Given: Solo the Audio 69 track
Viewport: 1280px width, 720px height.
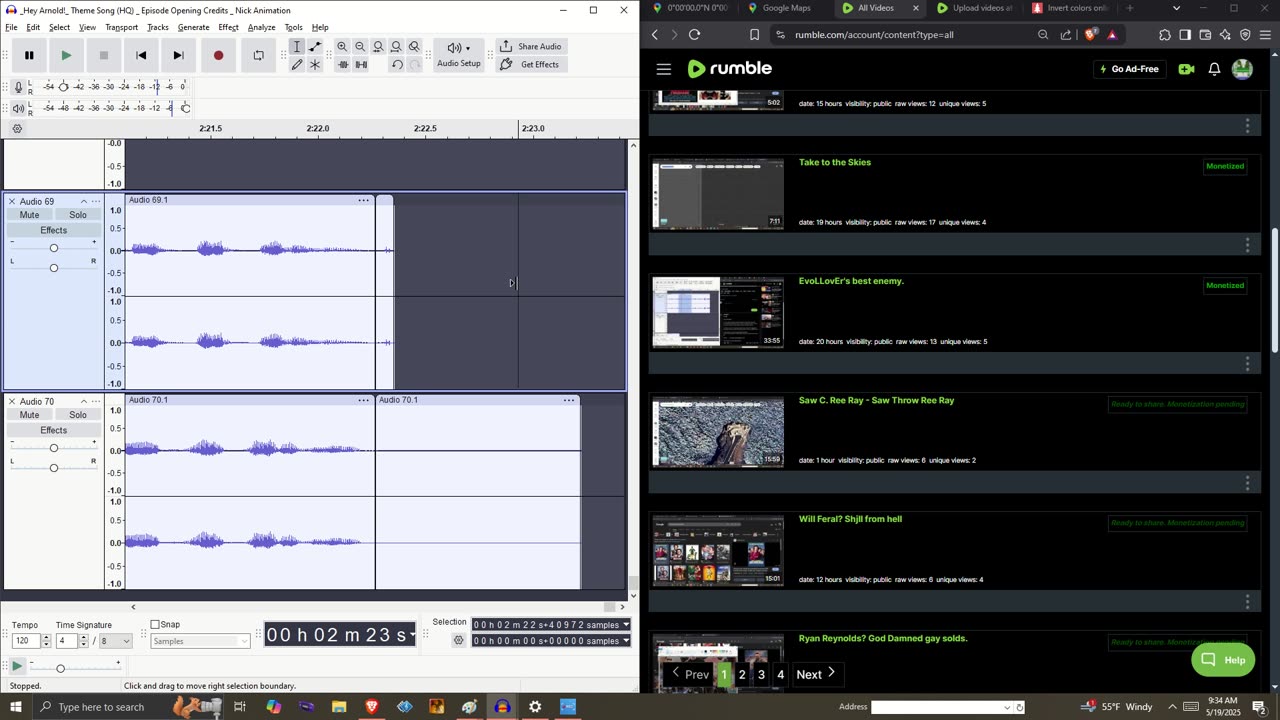Looking at the screenshot, I should [78, 215].
